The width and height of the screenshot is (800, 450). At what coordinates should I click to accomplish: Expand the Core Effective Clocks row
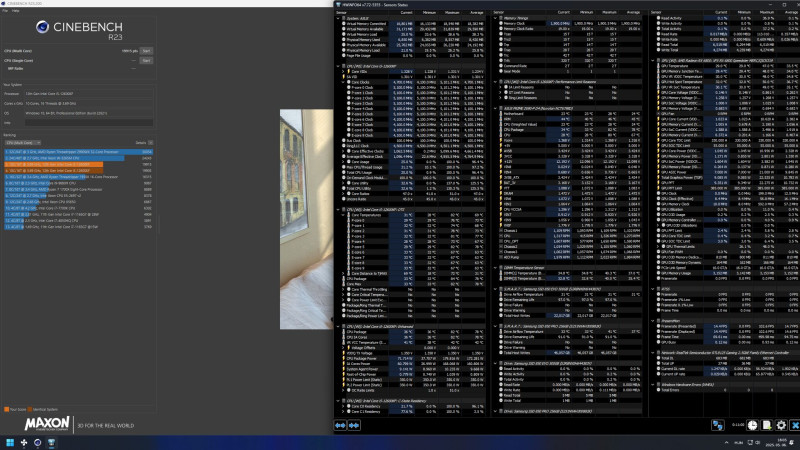[x=343, y=151]
